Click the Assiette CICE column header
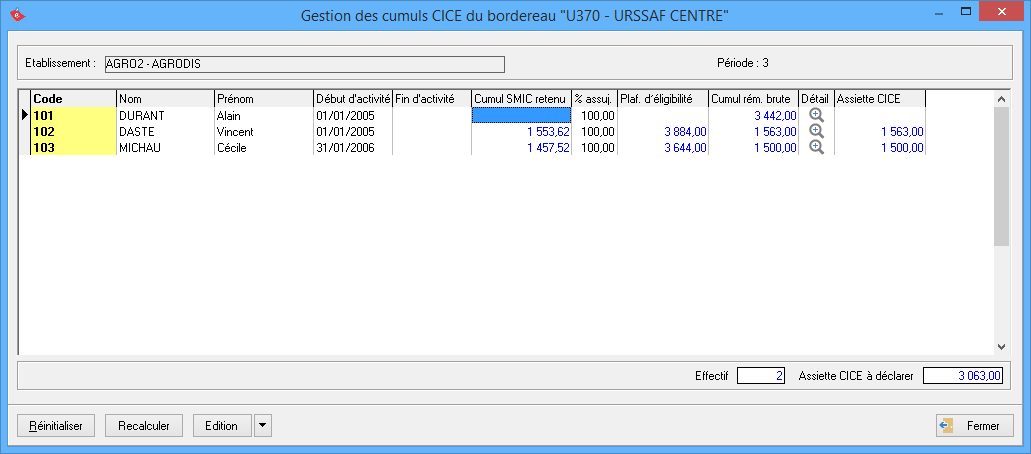Screen dimensions: 1031x454 879,99
